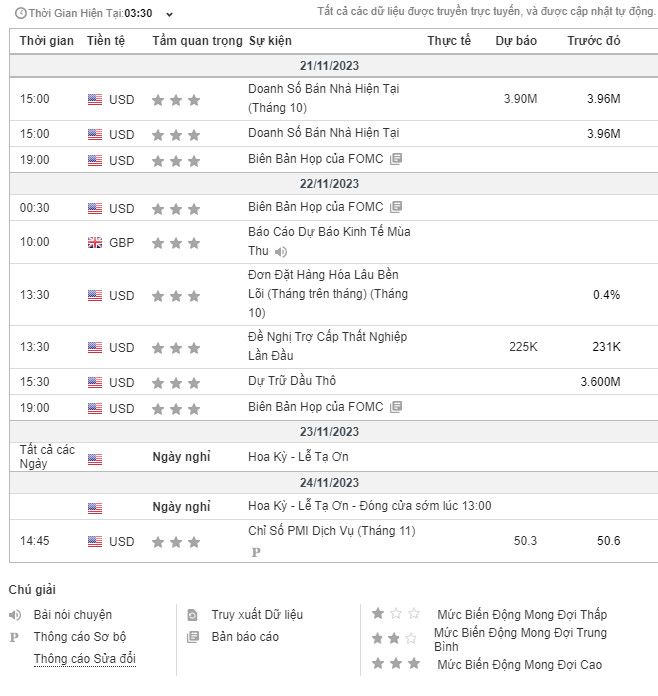Click preliminary P icon under PMI Dịch Vụ
The image size is (658, 696).
click(x=254, y=552)
